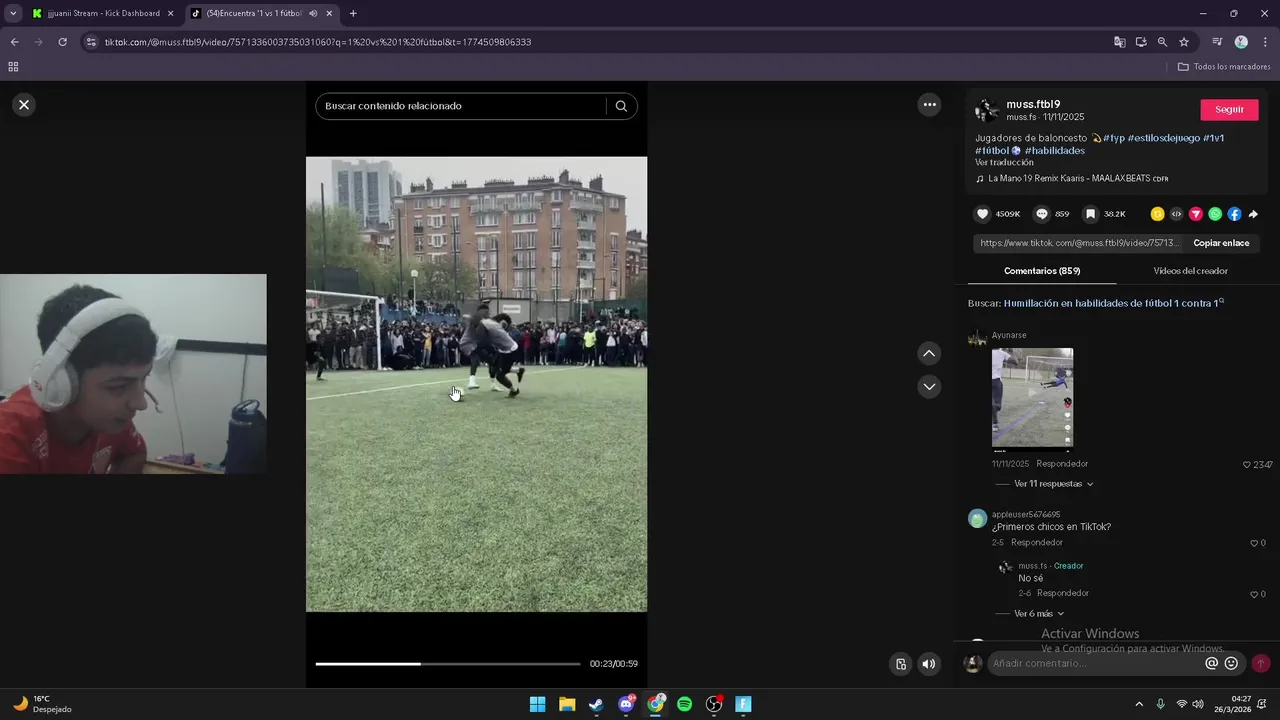Image resolution: width=1280 pixels, height=720 pixels.
Task: Mute the TikTok tab via its speaker icon
Action: point(313,13)
